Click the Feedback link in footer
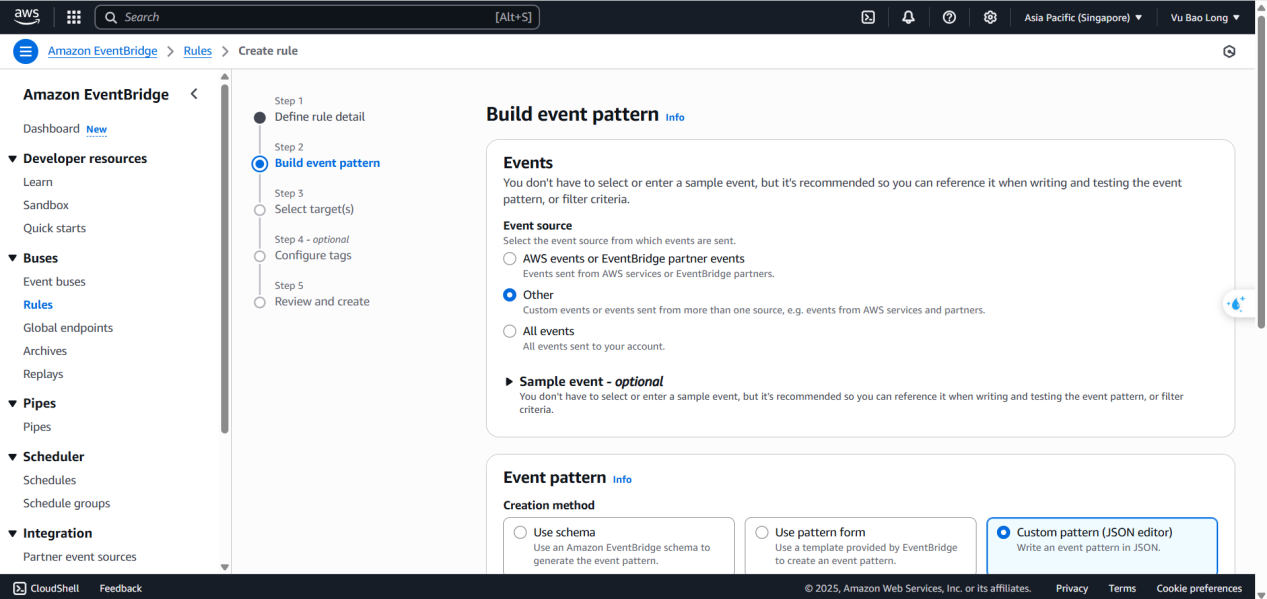1267x599 pixels. pyautogui.click(x=121, y=588)
